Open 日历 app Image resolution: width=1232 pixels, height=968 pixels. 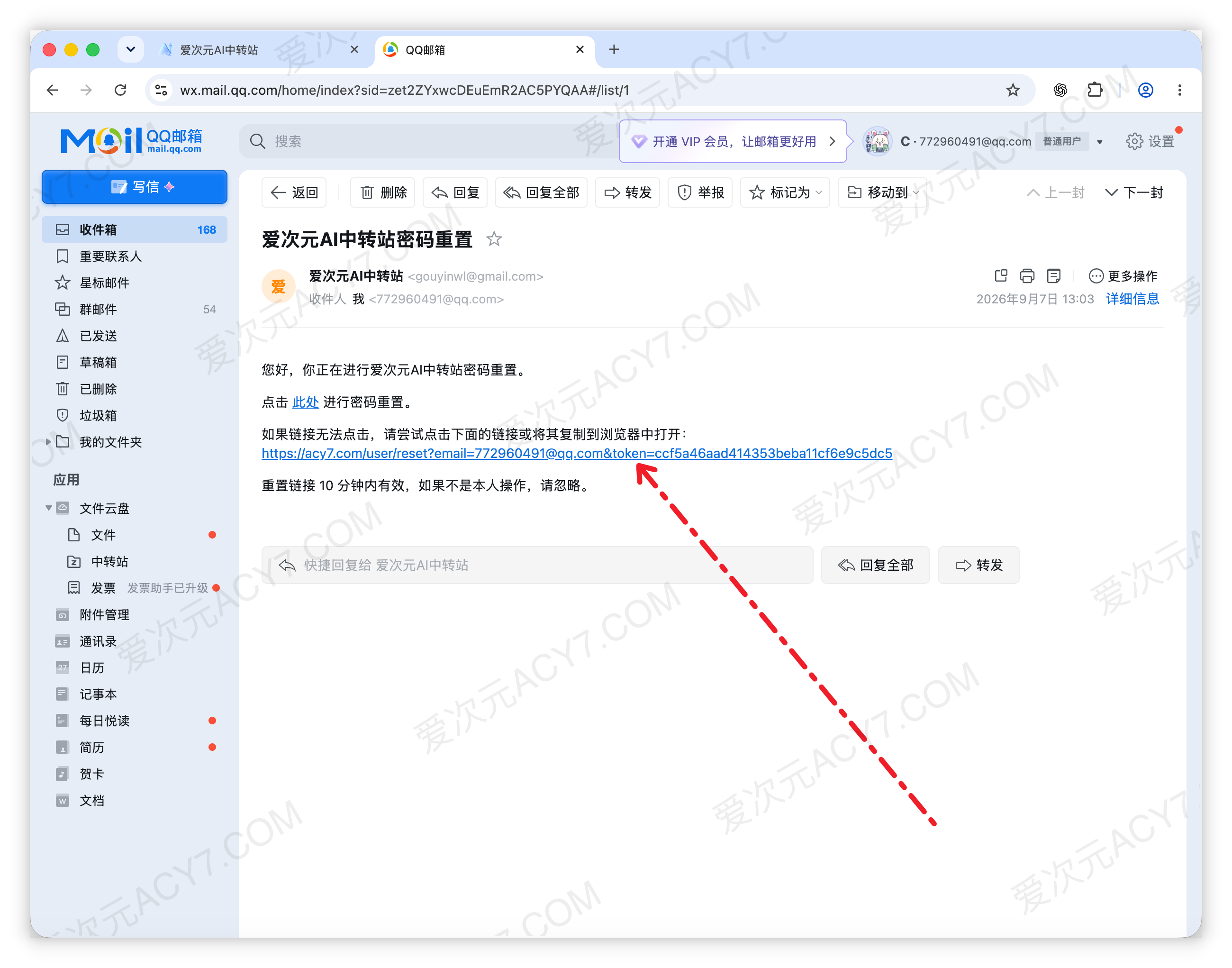(134, 667)
